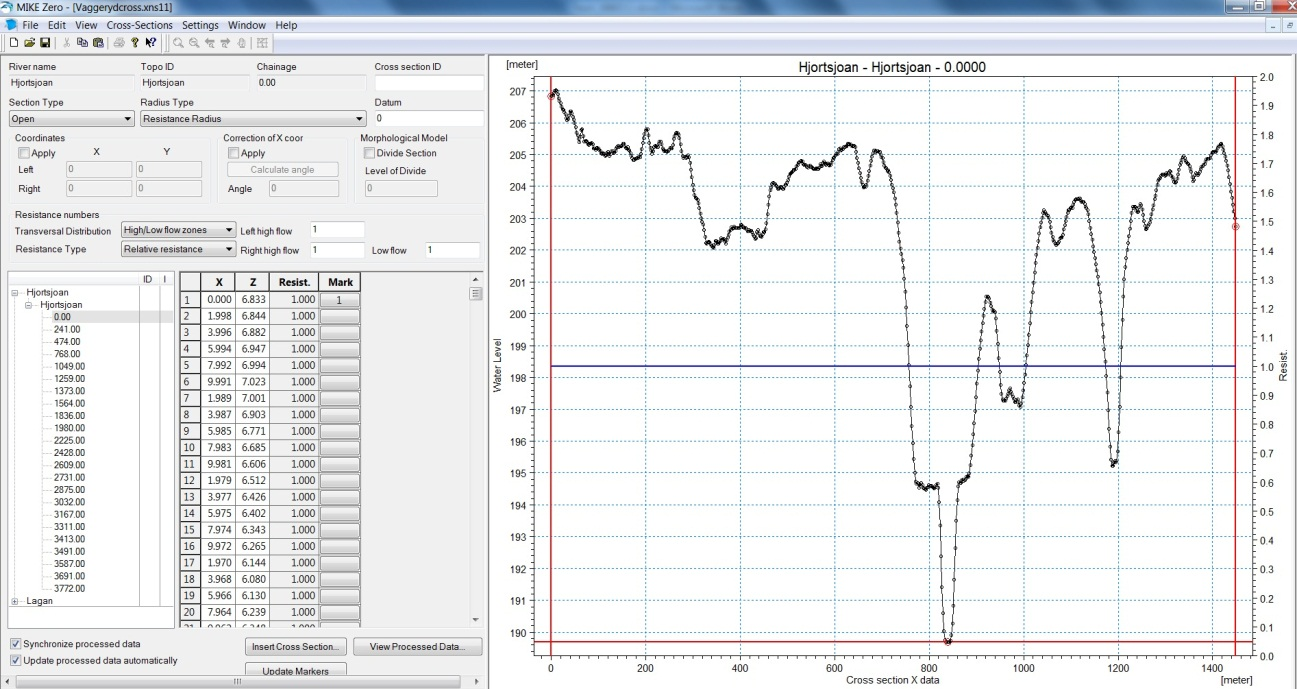Click the Paste toolbar icon
1297x689 pixels.
97,43
